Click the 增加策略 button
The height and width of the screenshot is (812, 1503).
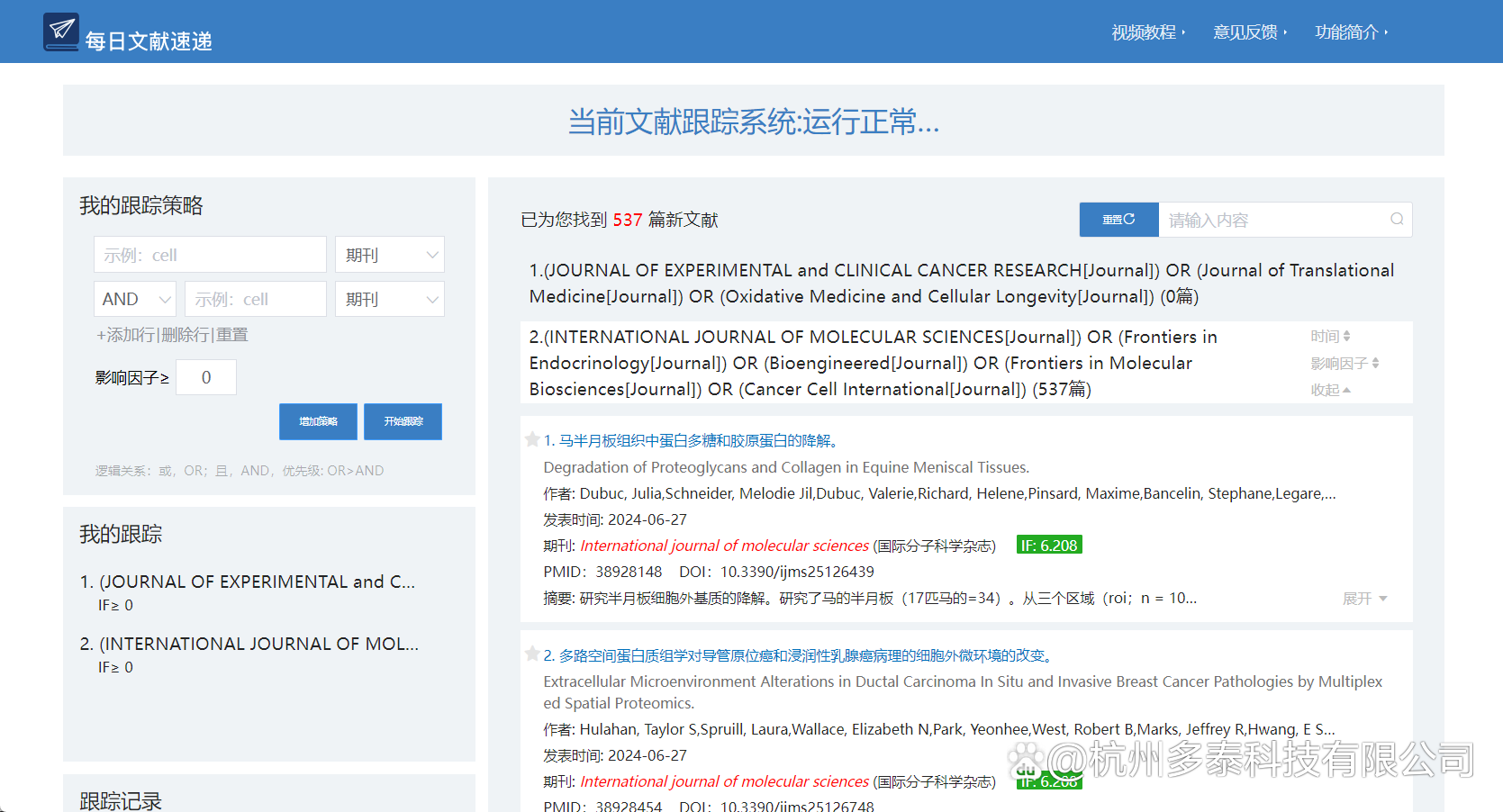(x=318, y=421)
